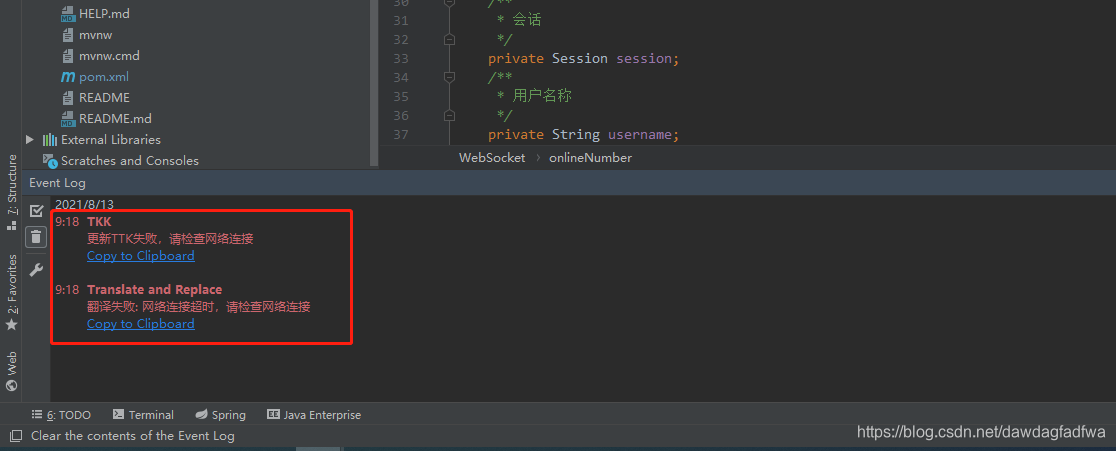Click the tool window toggle icon in status bar
The width and height of the screenshot is (1116, 451).
(15, 436)
